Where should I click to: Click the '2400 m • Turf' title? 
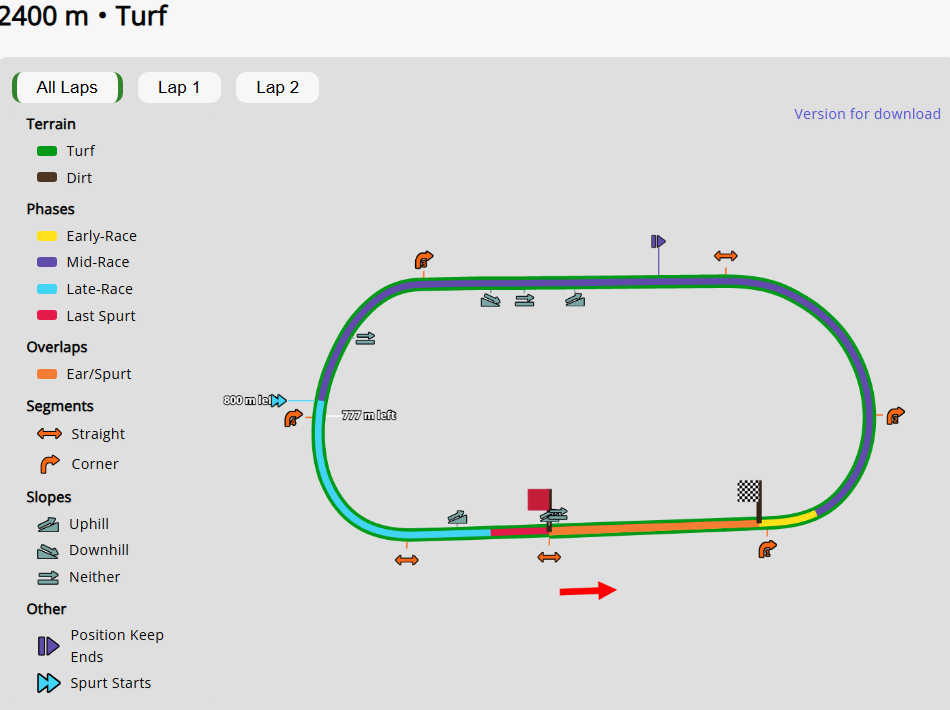(x=83, y=15)
